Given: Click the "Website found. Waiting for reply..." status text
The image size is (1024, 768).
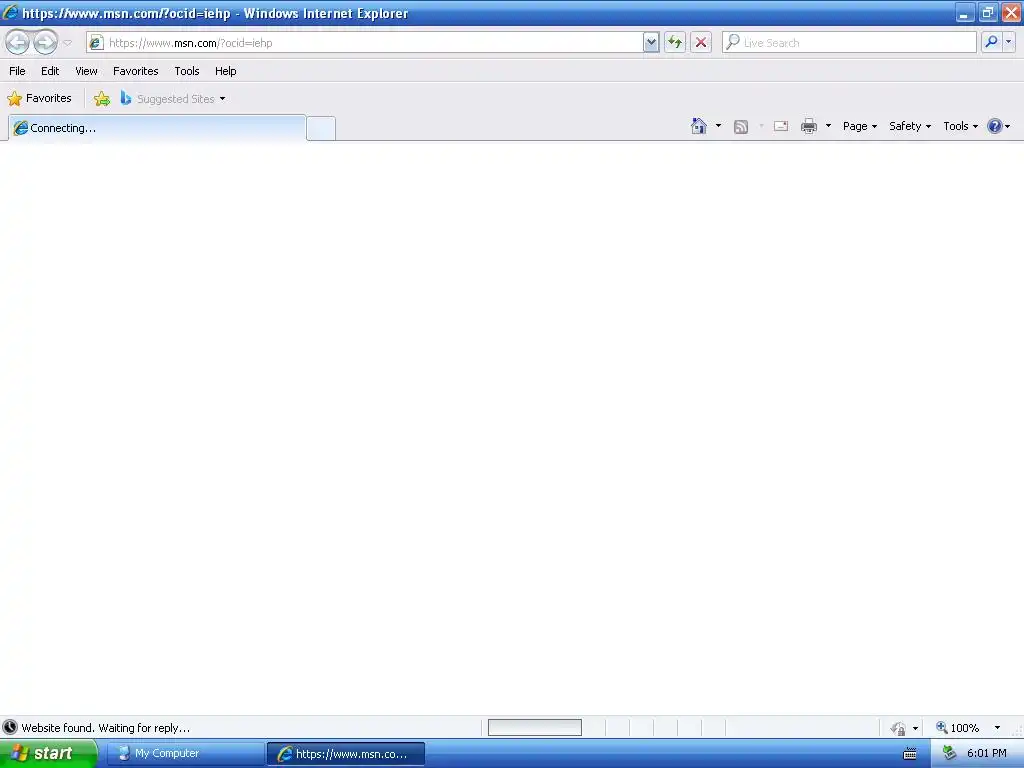Looking at the screenshot, I should click(x=105, y=728).
